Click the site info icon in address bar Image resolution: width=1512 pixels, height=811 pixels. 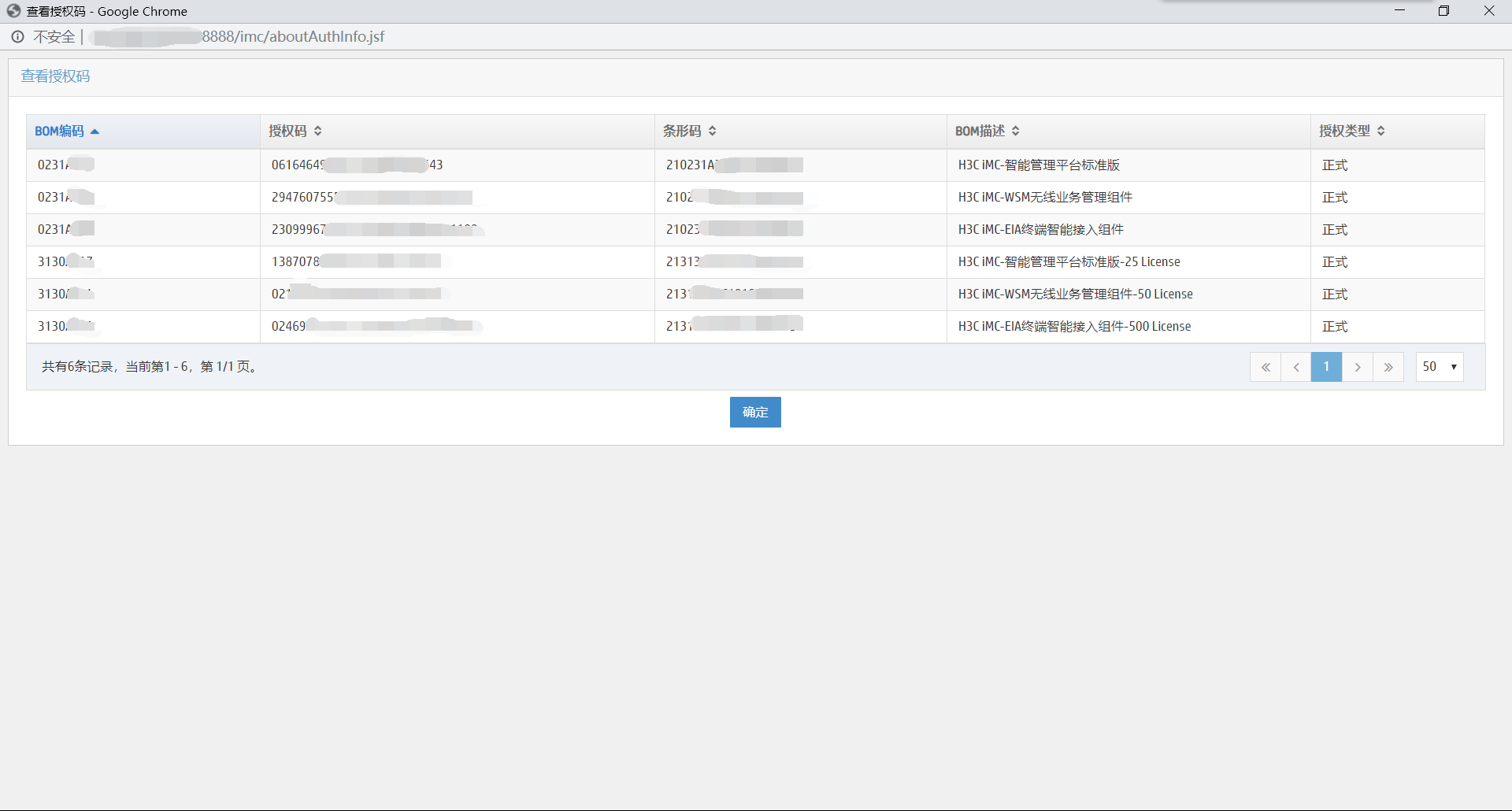[17, 37]
